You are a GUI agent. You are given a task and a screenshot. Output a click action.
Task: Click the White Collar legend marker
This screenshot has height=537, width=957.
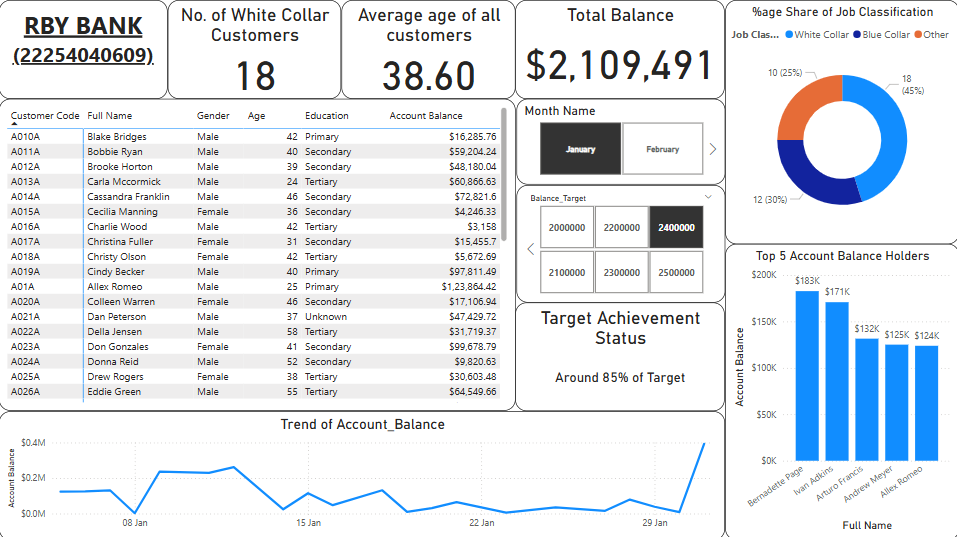[x=789, y=35]
